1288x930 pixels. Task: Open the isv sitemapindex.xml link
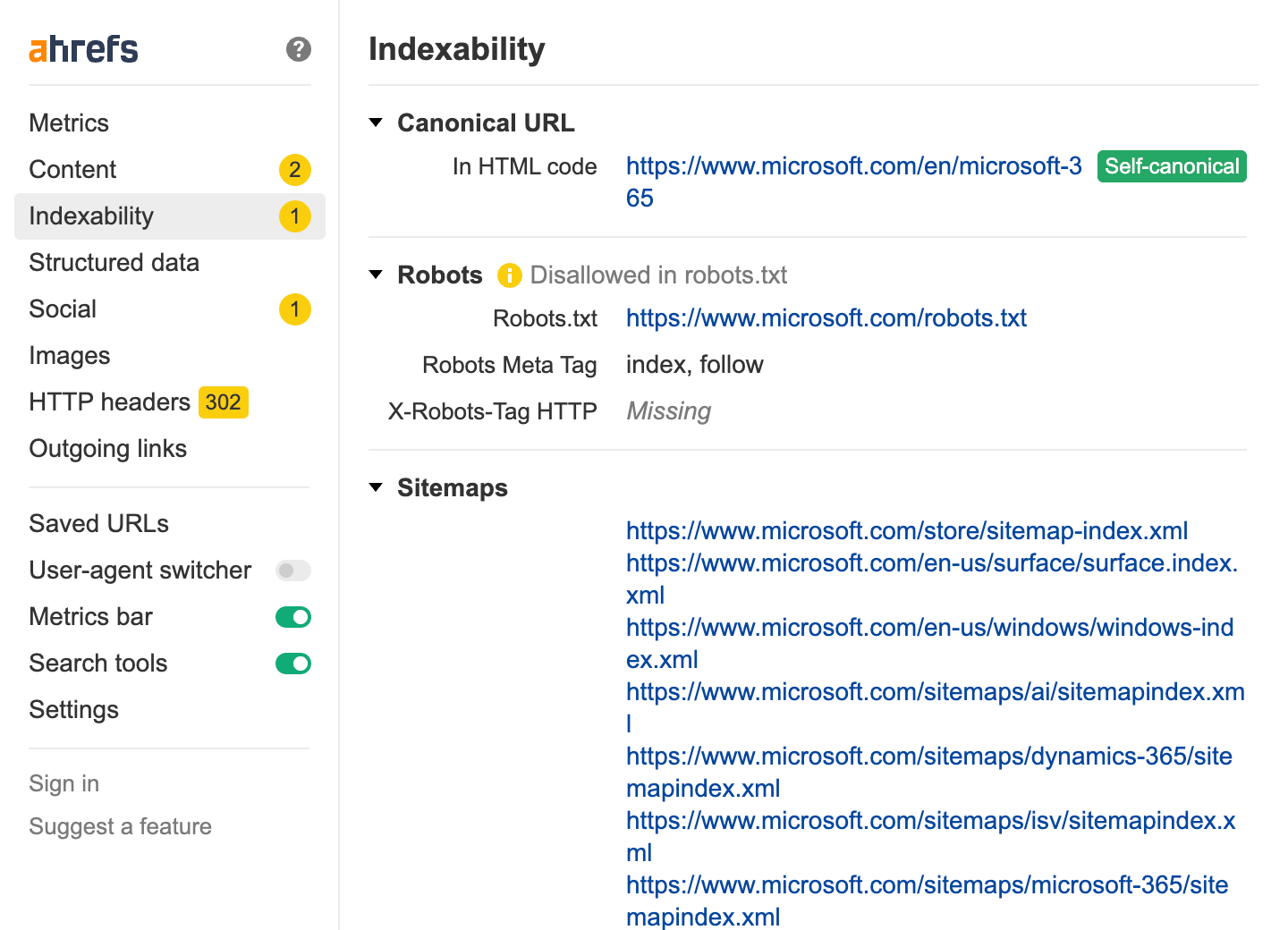pos(931,837)
